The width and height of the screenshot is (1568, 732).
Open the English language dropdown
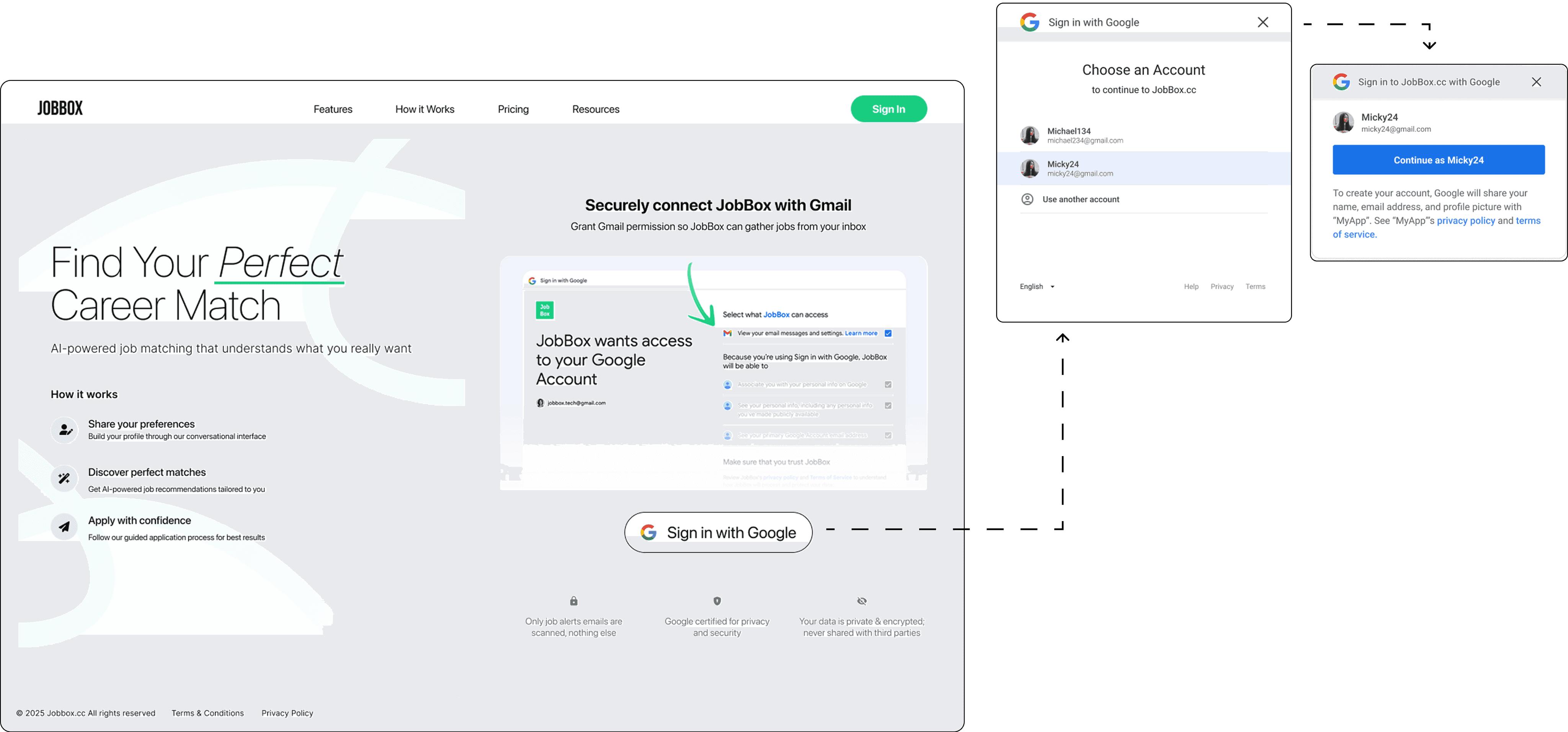[1037, 287]
